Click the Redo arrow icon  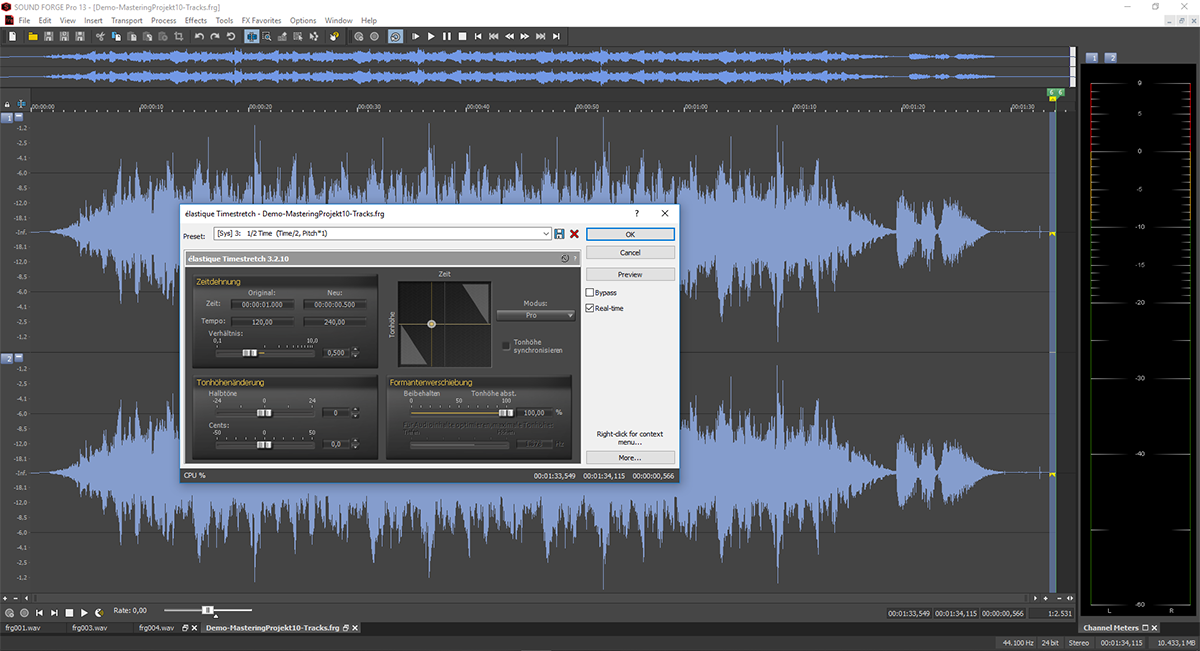pyautogui.click(x=215, y=35)
